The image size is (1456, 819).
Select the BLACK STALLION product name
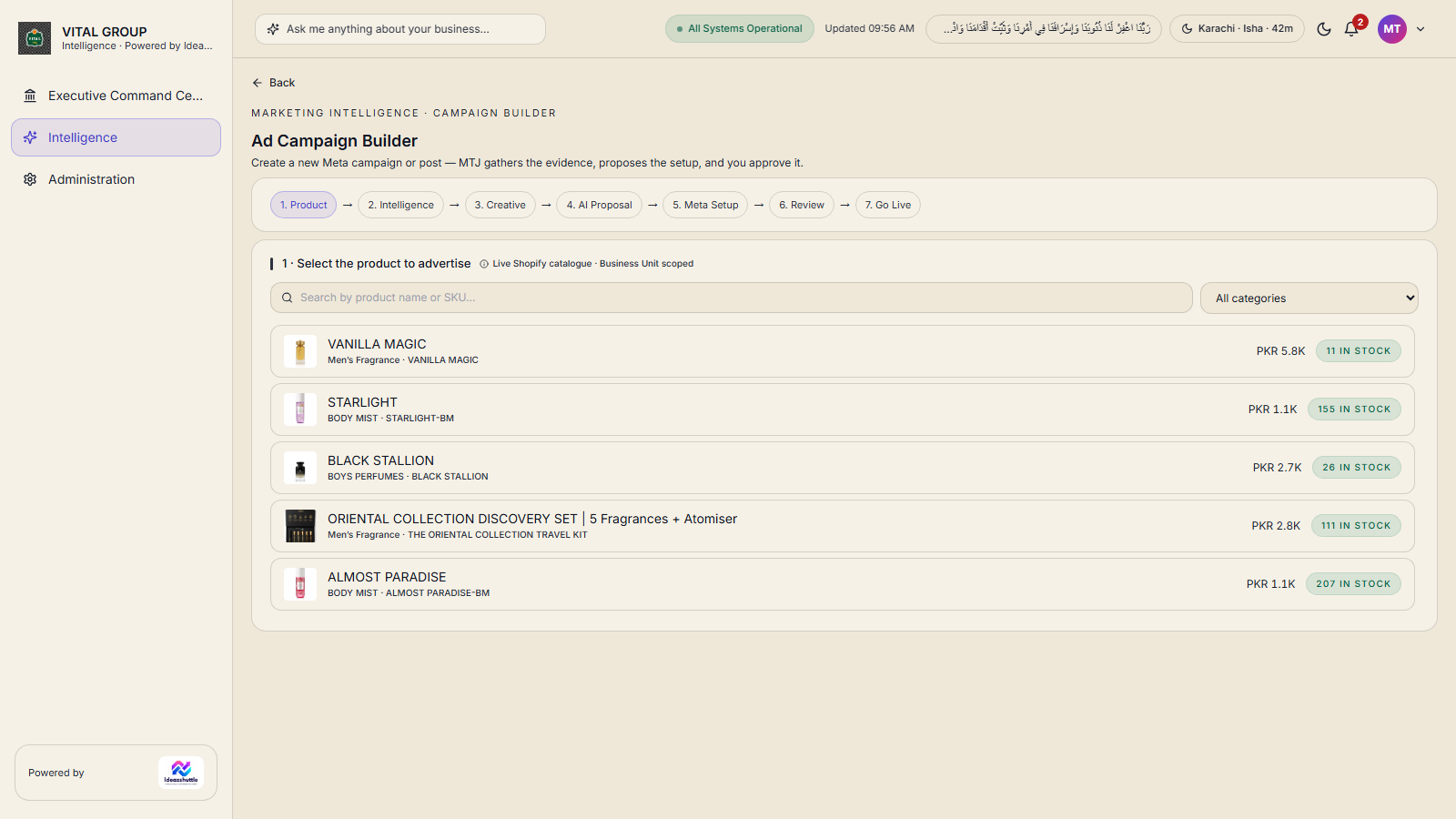380,460
